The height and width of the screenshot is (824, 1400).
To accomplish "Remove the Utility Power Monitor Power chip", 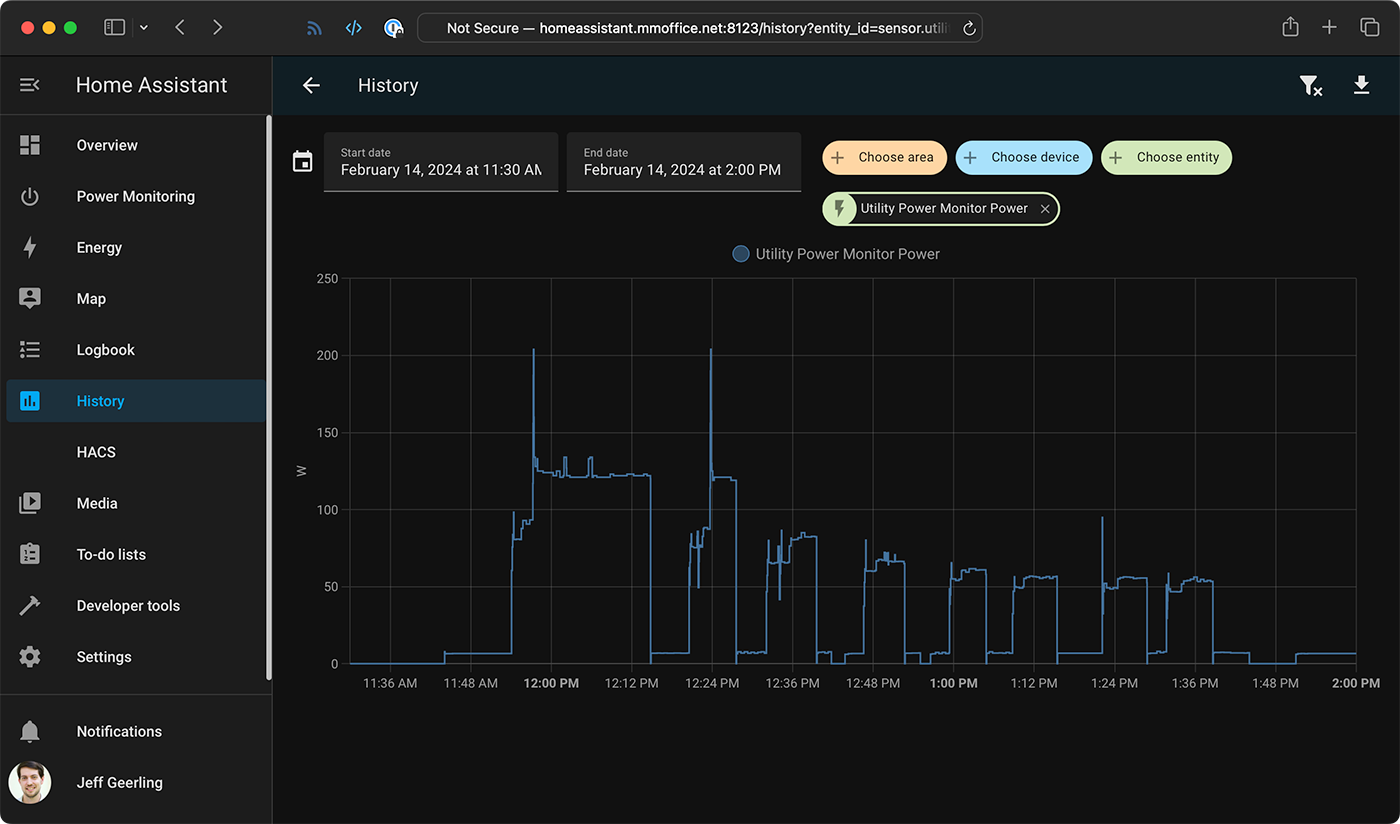I will [1045, 209].
